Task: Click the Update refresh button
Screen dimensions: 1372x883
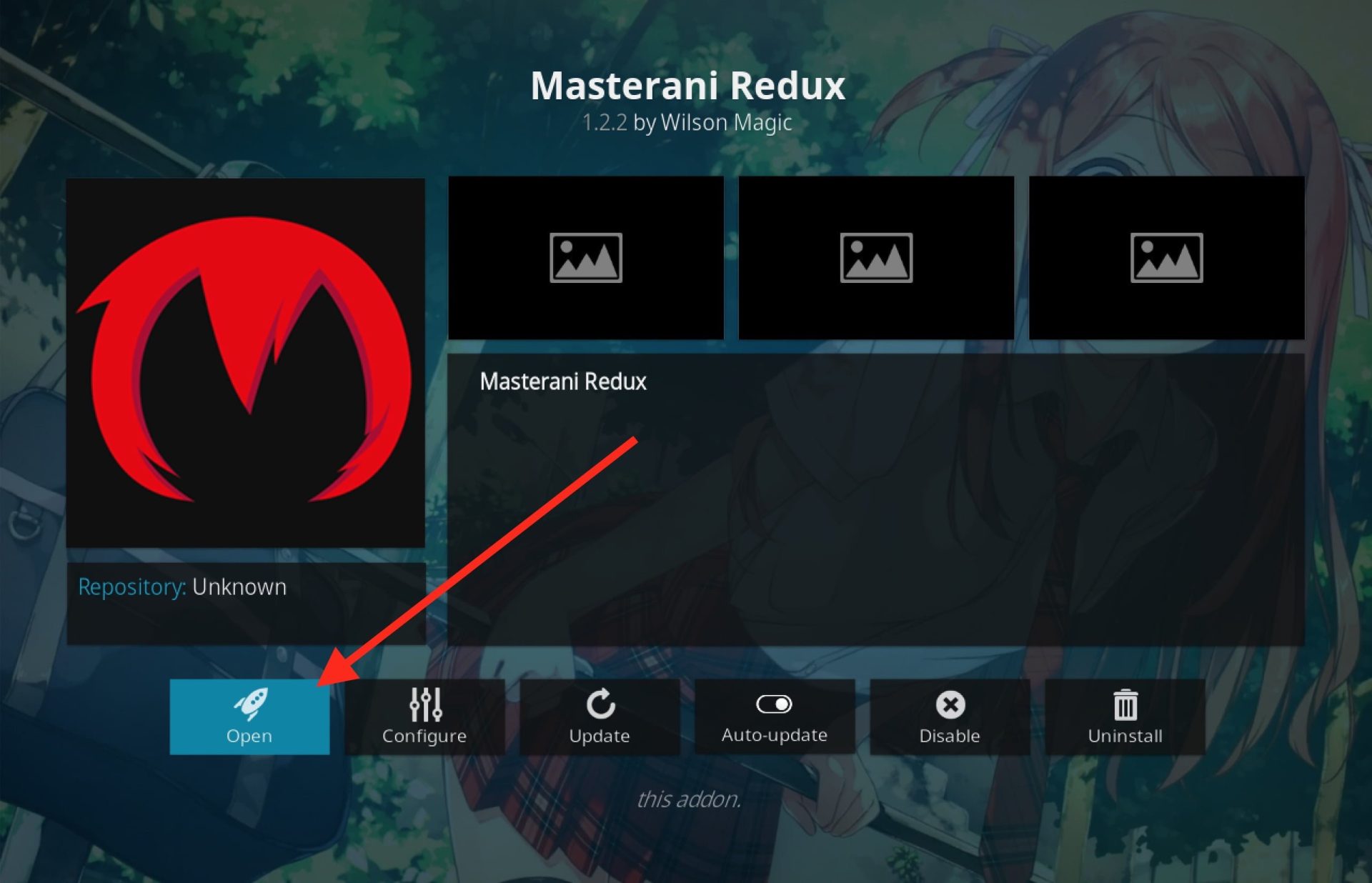Action: (600, 717)
